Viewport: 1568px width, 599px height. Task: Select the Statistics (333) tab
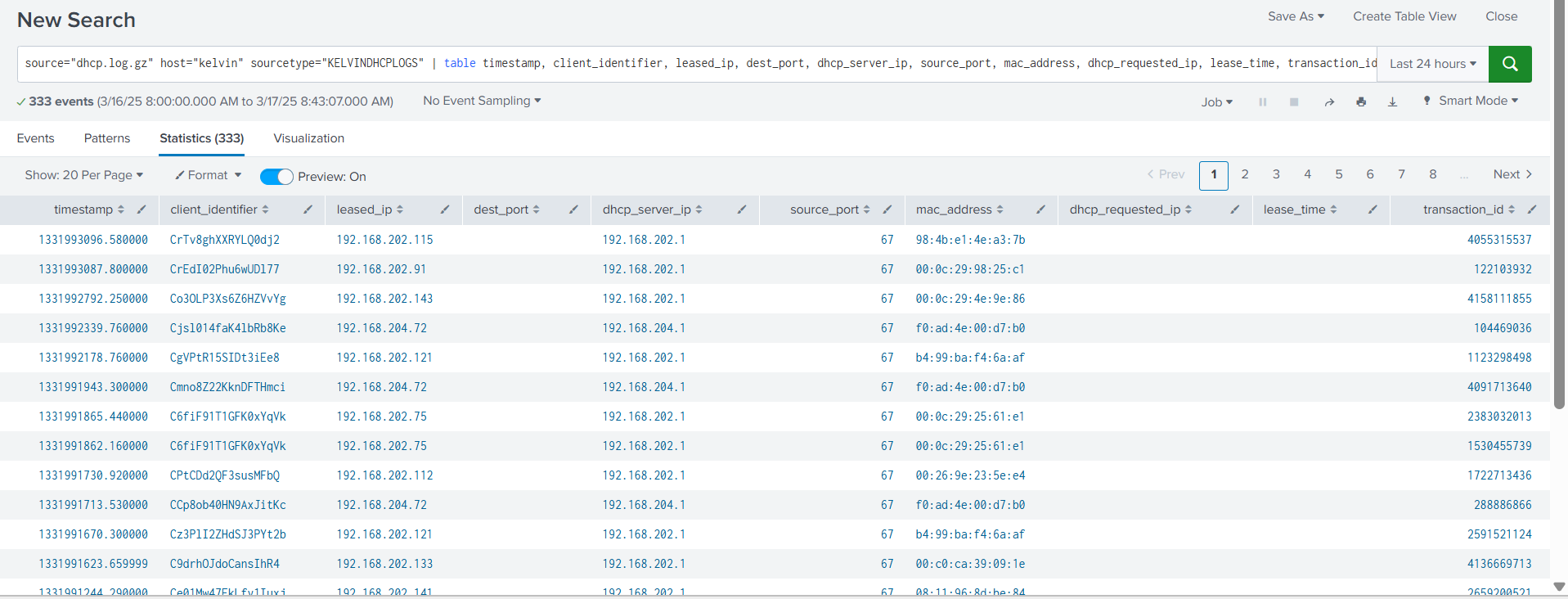(x=202, y=138)
